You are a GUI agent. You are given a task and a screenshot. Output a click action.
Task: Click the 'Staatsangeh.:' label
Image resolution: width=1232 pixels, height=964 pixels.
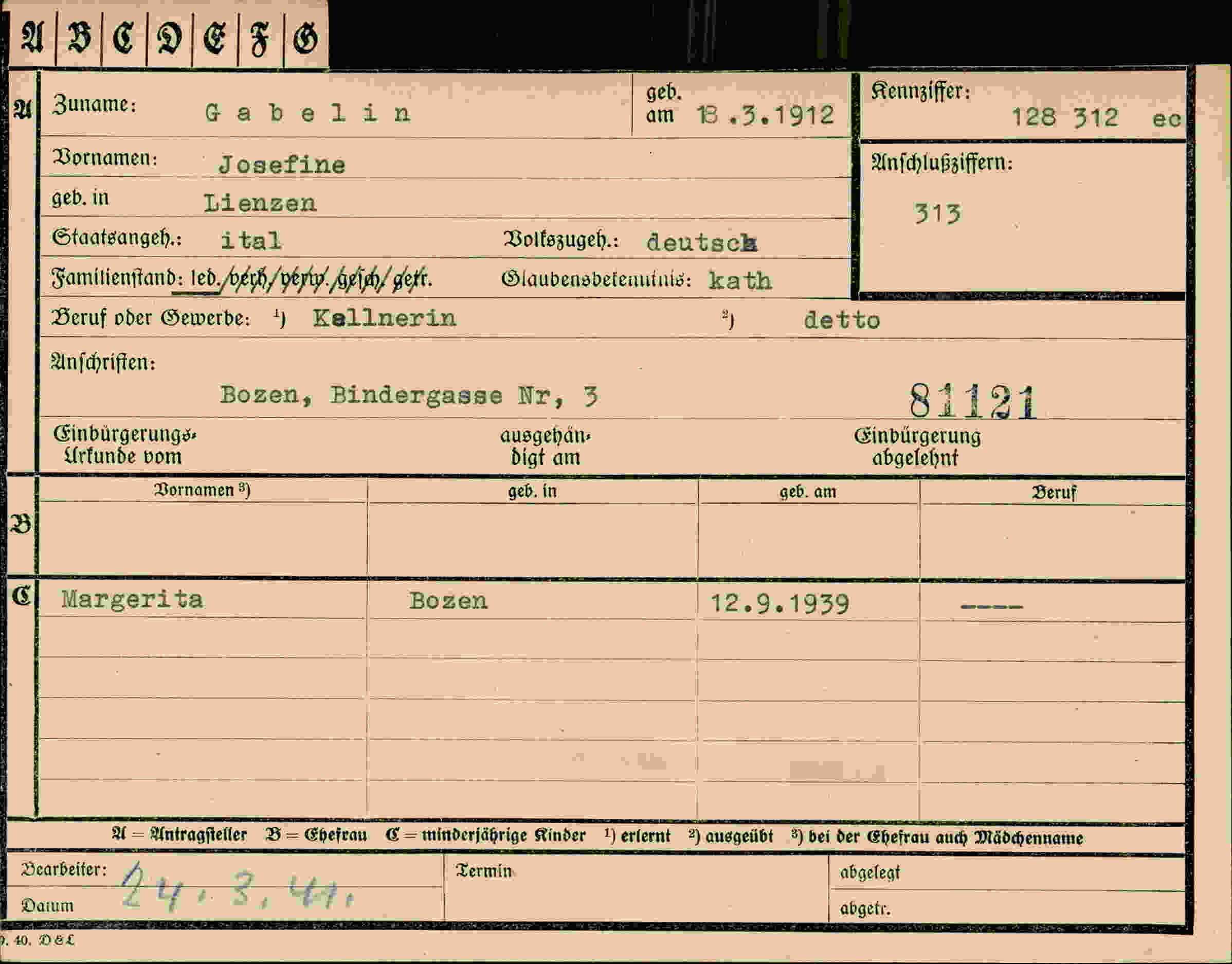pyautogui.click(x=117, y=238)
